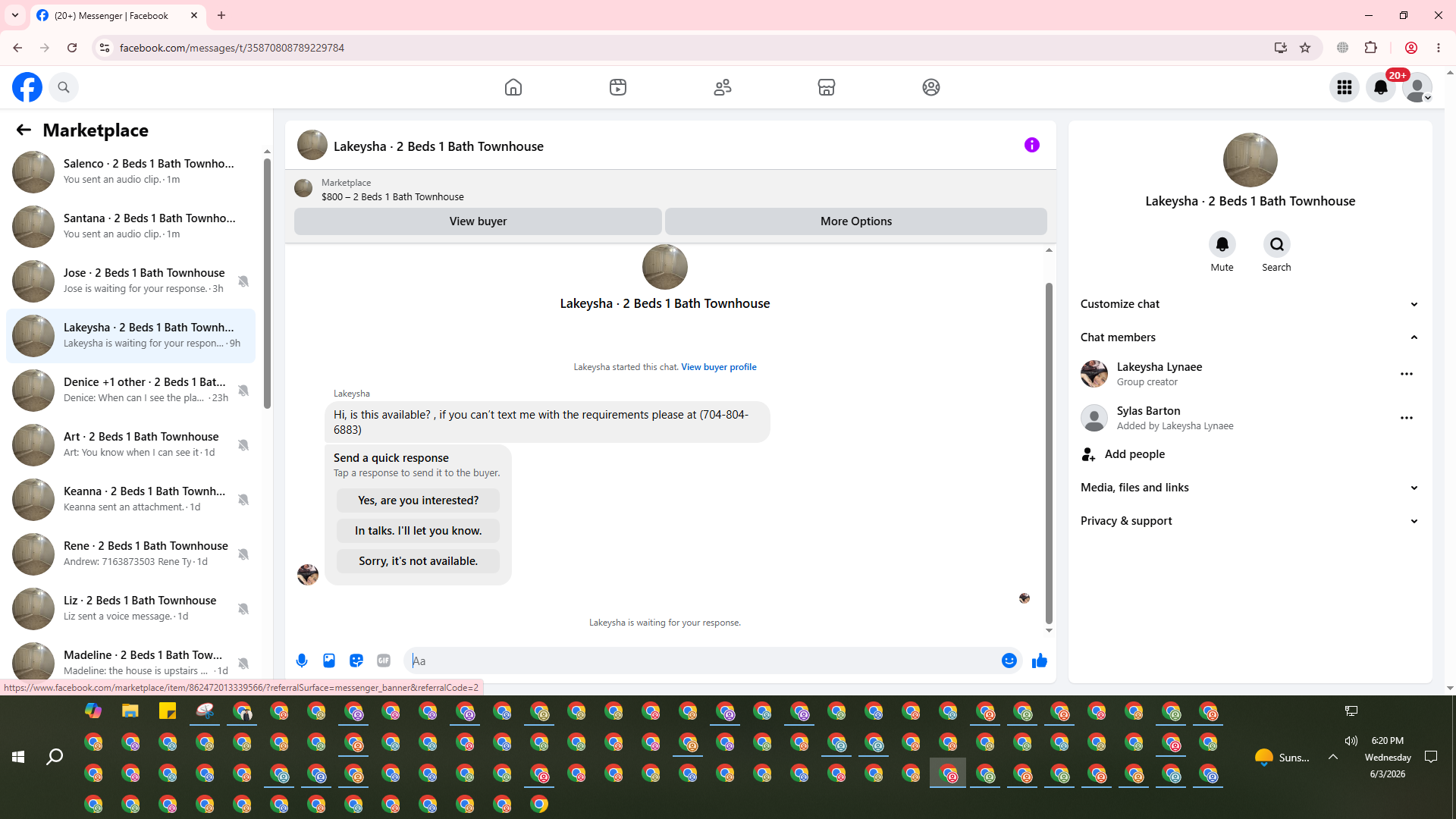Screen dimensions: 1456x819
Task: Send a thumbs-up like
Action: 1040,661
